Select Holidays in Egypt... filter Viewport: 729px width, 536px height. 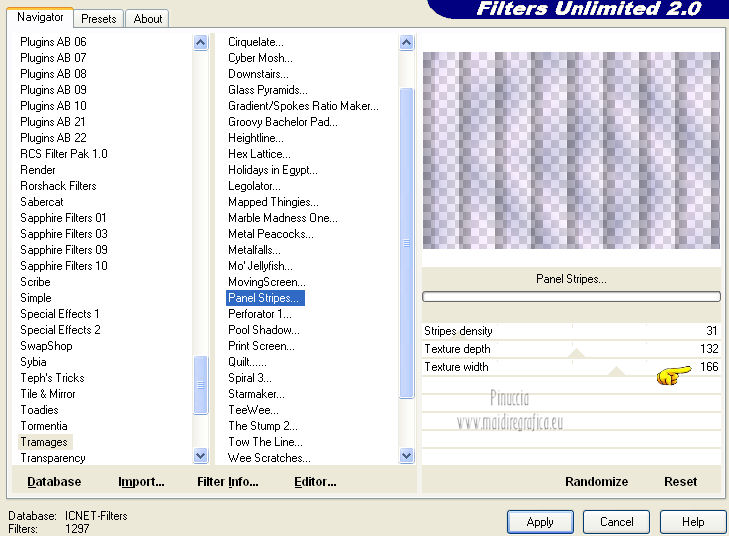[273, 170]
